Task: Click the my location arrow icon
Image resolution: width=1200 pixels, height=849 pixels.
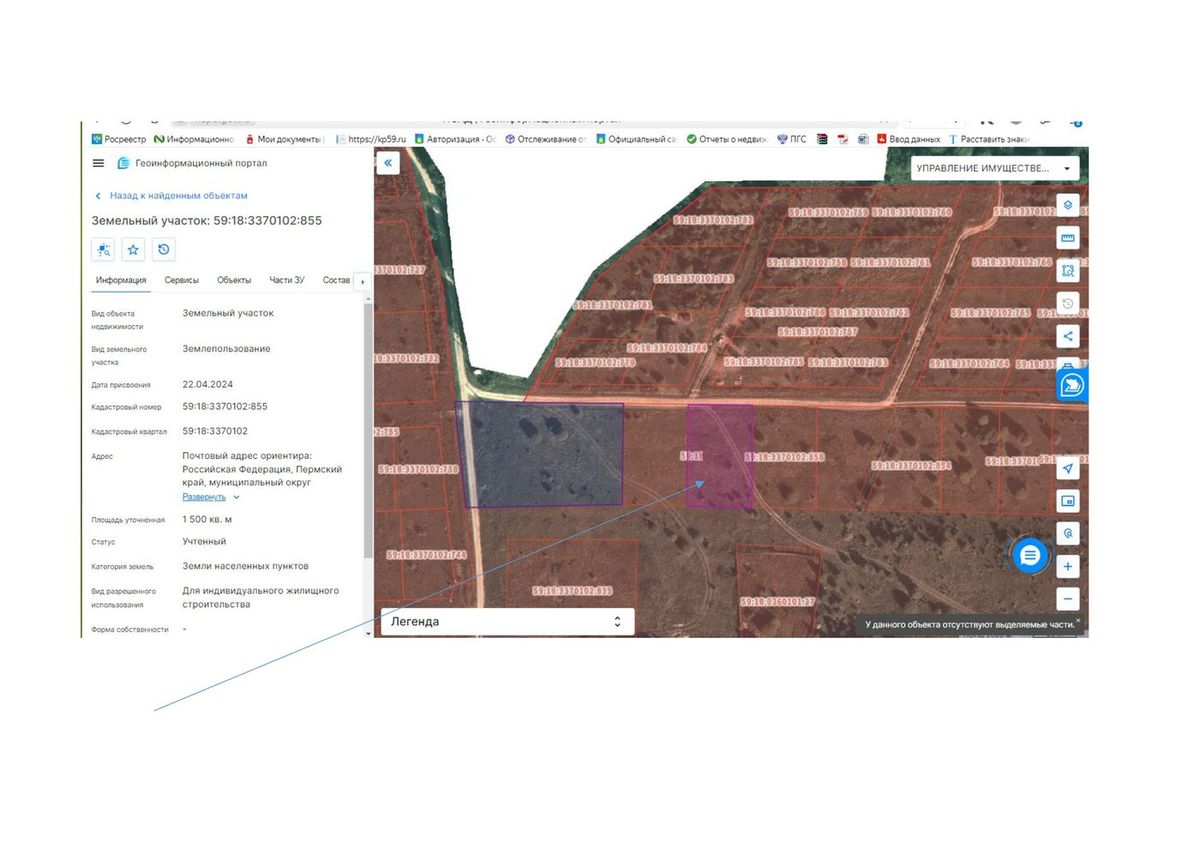Action: [x=1068, y=468]
